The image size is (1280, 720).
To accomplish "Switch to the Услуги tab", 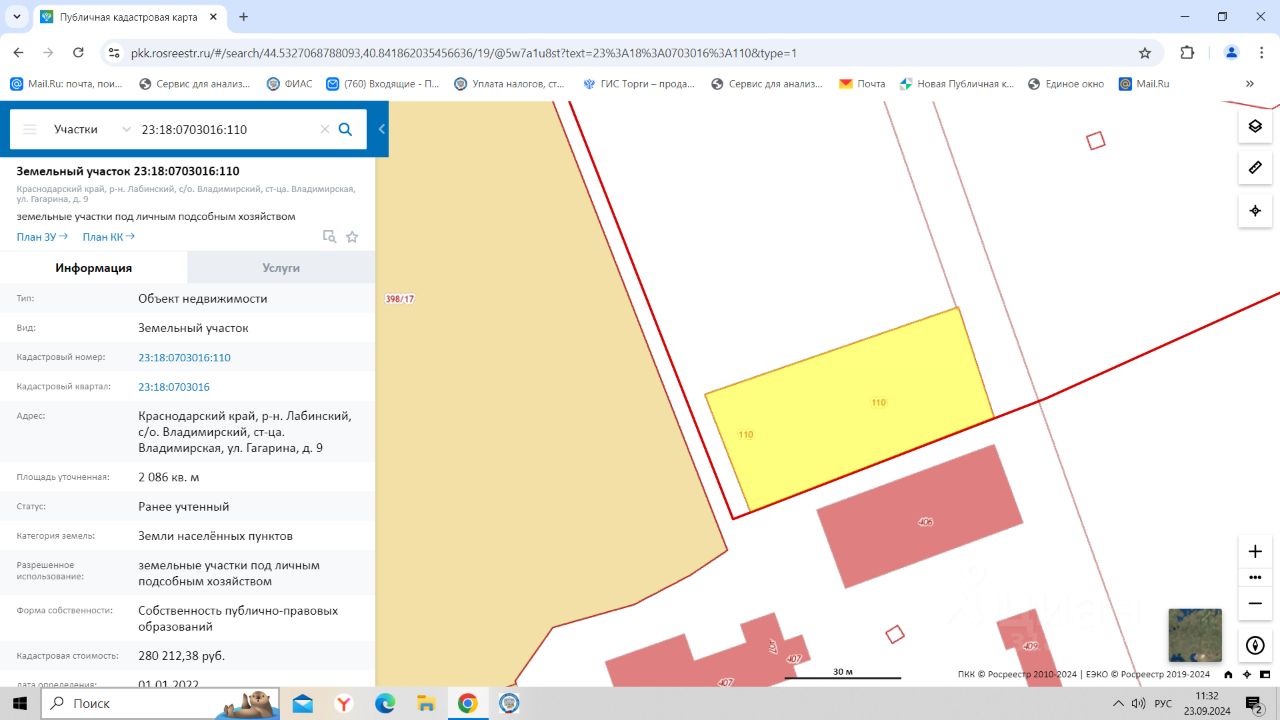I will pos(281,268).
